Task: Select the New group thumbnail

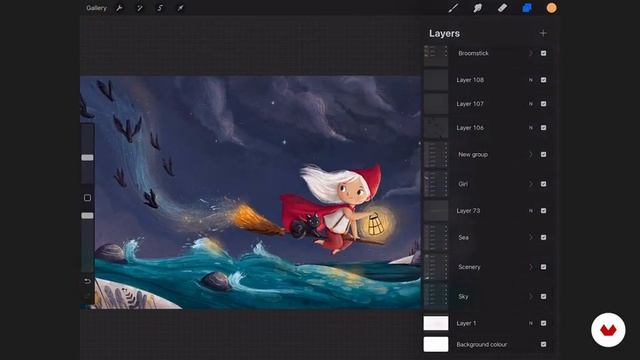Action: [x=436, y=155]
